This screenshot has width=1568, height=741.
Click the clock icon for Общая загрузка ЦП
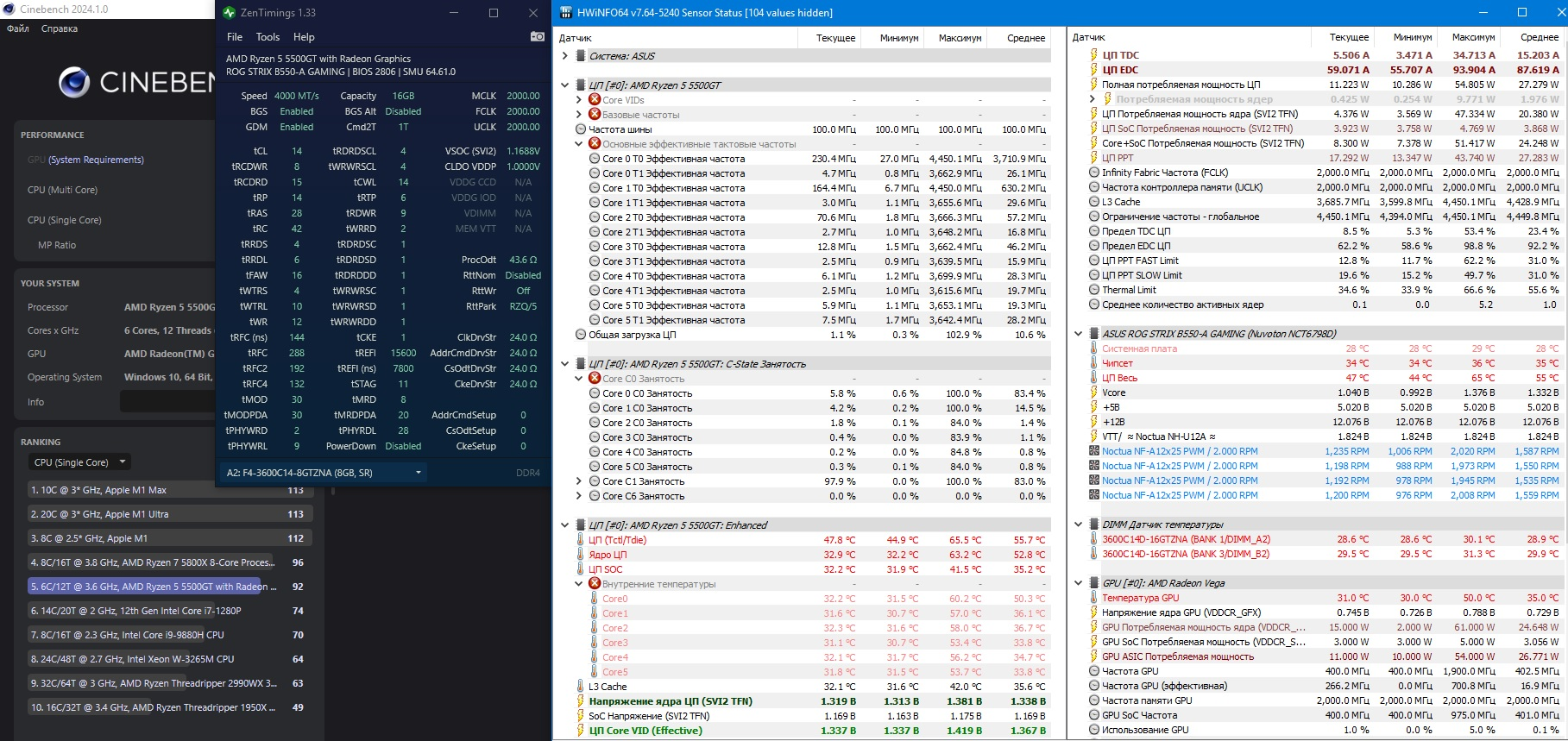click(581, 335)
